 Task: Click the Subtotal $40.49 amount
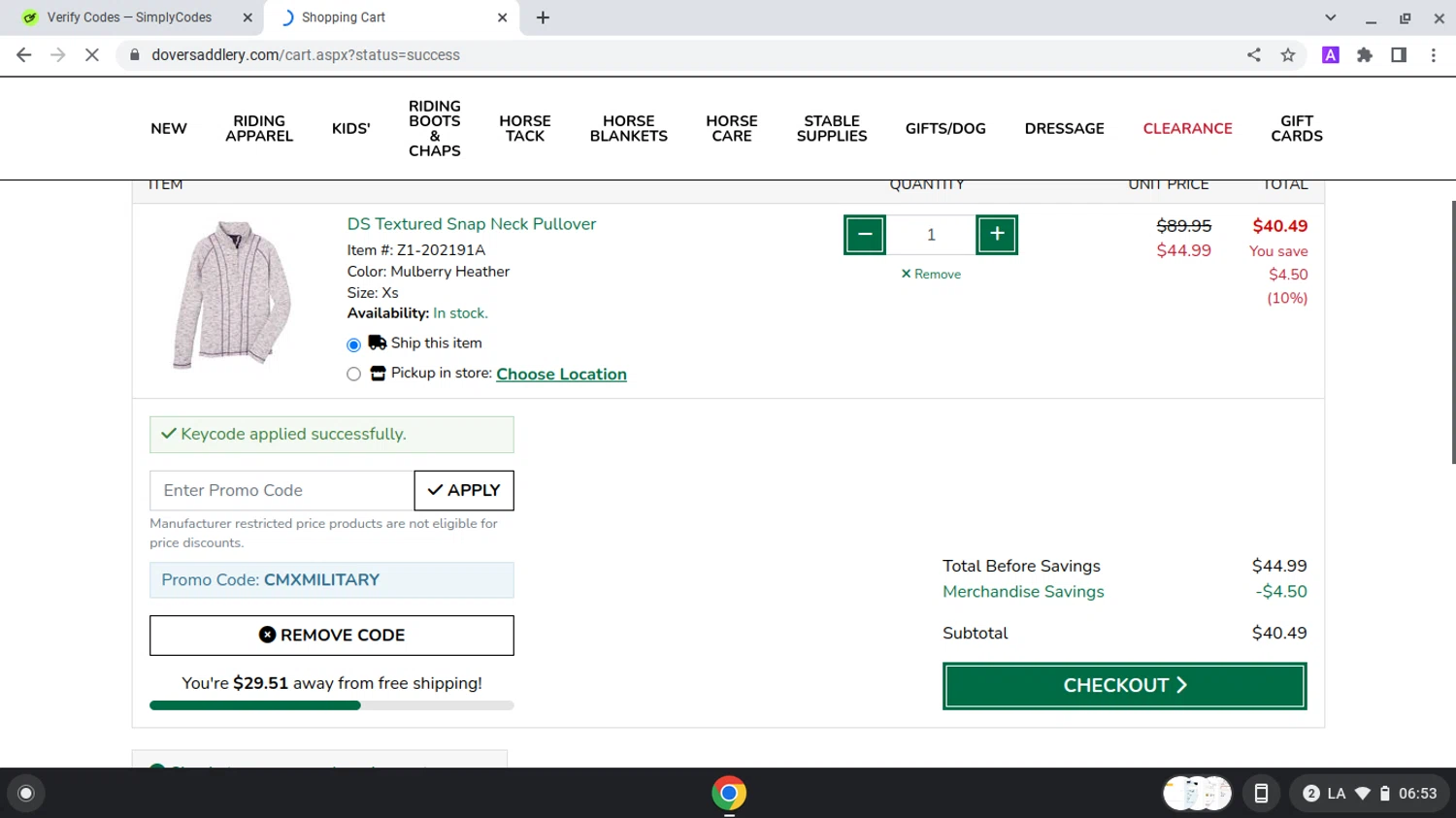[1279, 634]
